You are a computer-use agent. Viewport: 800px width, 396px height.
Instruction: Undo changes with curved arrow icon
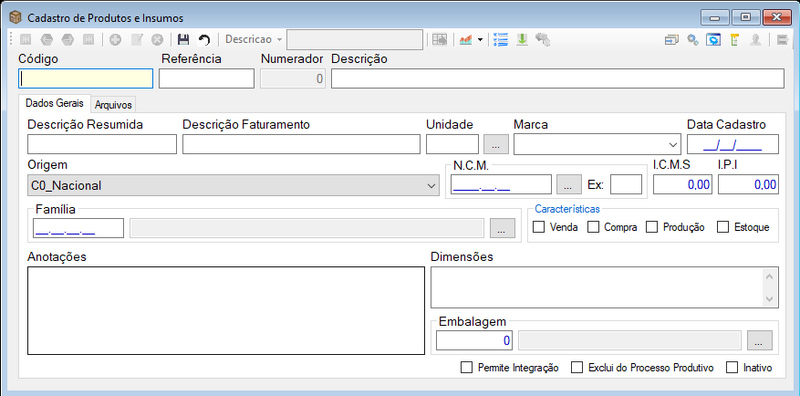point(204,39)
